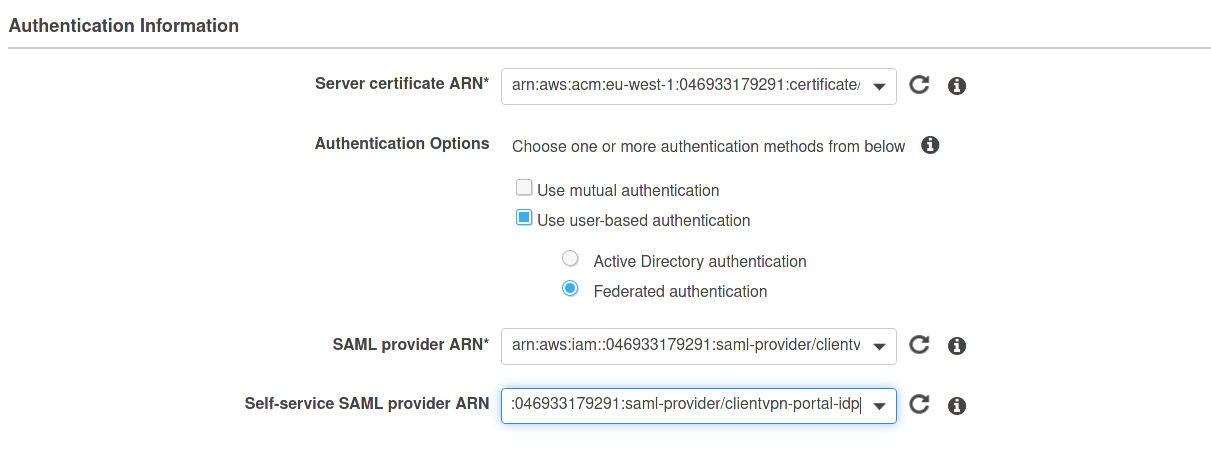
Task: Select Federated authentication radio button
Action: tap(570, 289)
